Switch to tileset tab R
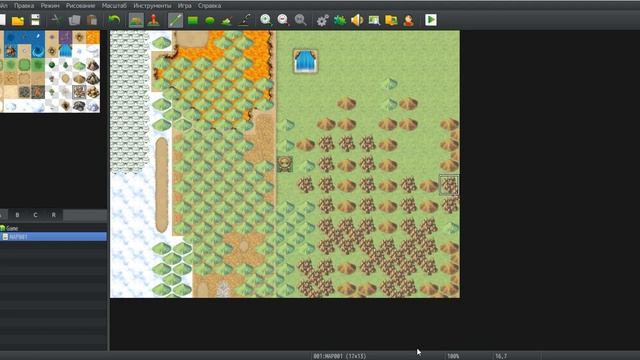640x360 pixels. pyautogui.click(x=53, y=215)
